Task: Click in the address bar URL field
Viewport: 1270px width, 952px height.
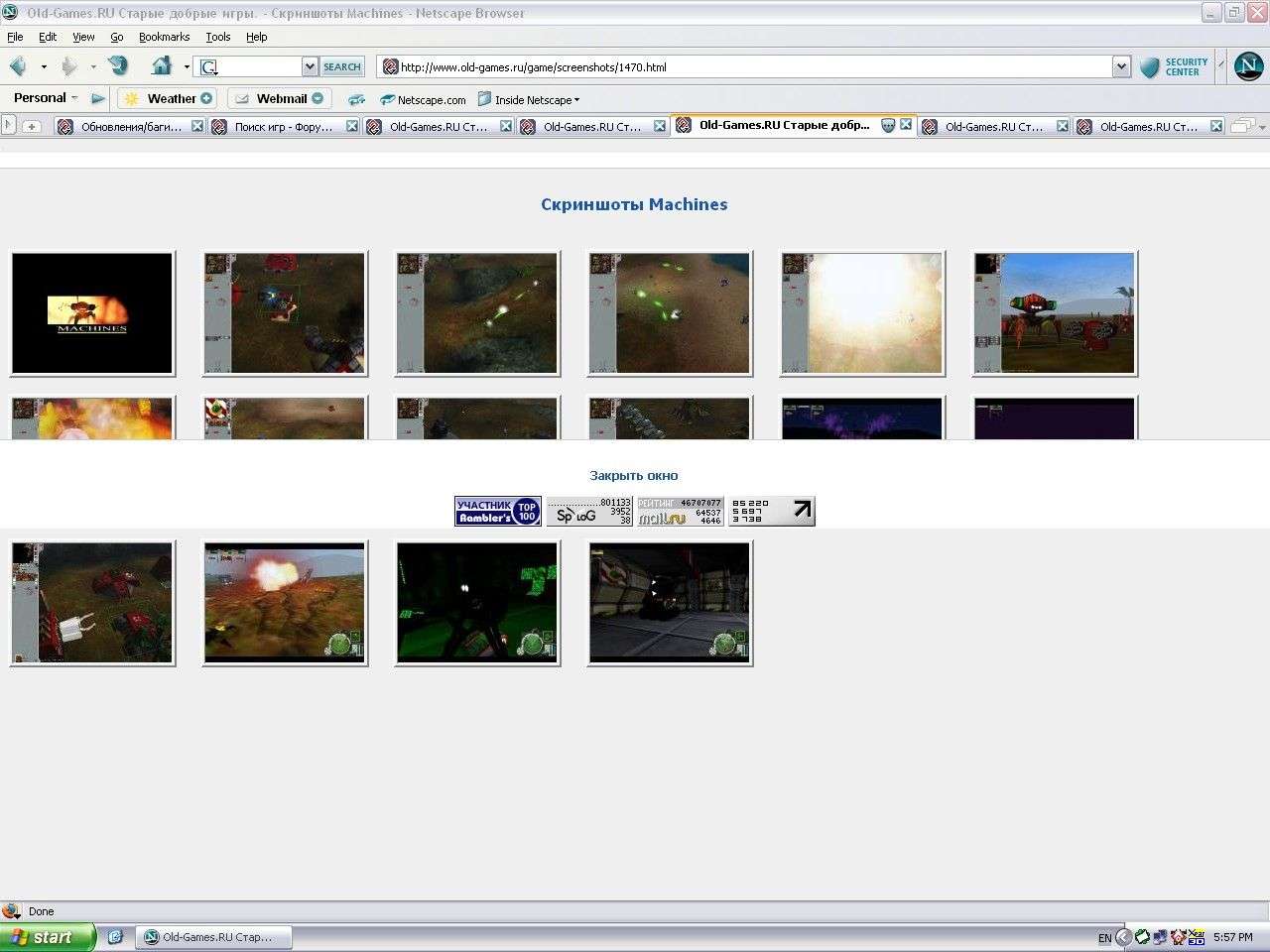Action: [x=755, y=67]
